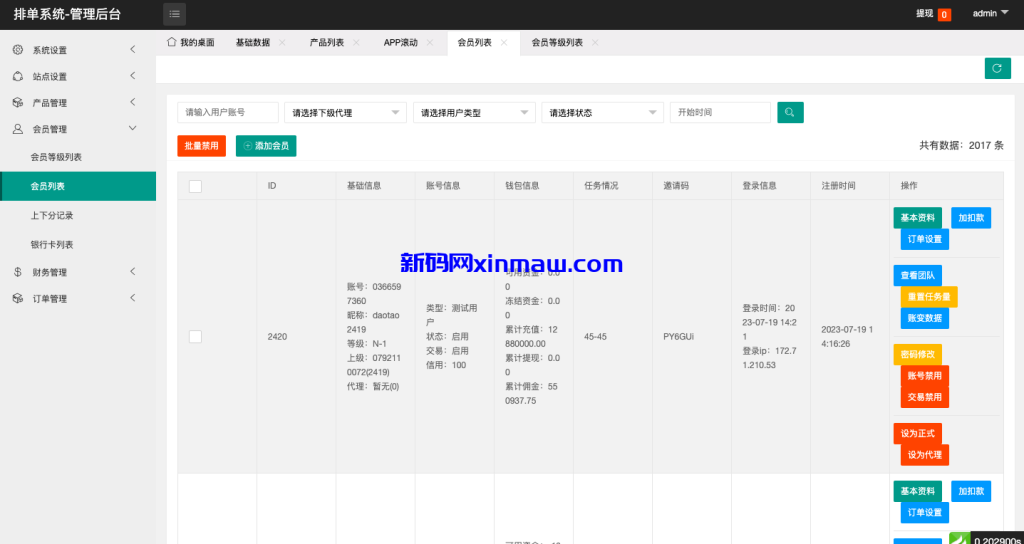Toggle the sidebar menu collapse icon

pyautogui.click(x=174, y=14)
